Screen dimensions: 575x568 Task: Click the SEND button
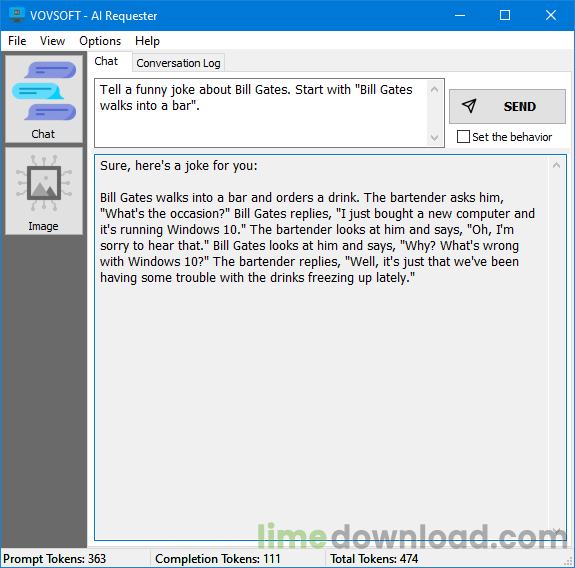click(x=507, y=106)
